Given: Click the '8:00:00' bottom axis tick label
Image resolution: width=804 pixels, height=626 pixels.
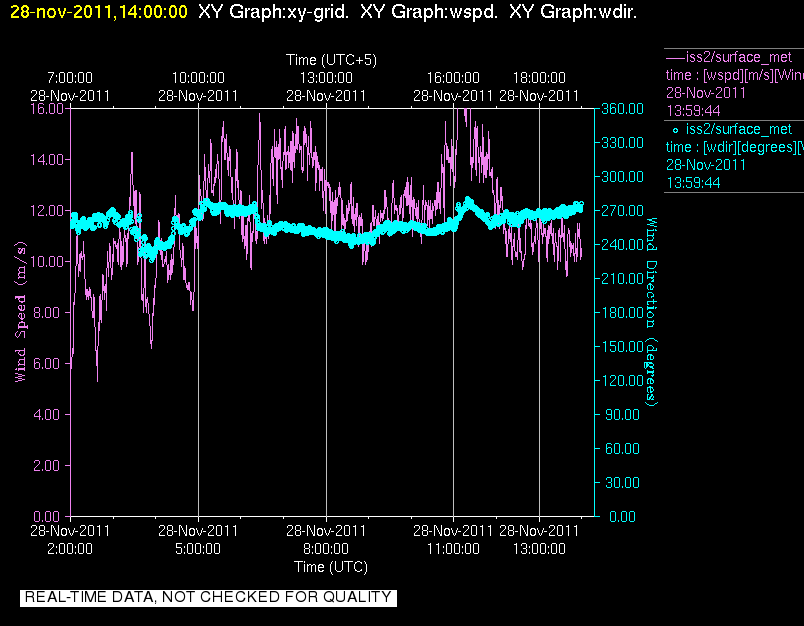Looking at the screenshot, I should tap(326, 549).
